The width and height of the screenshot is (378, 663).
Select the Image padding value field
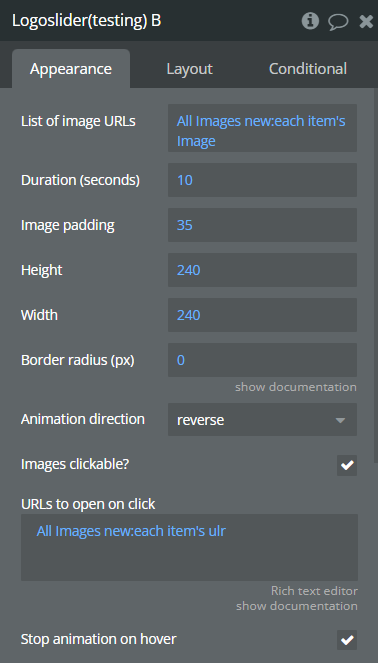pos(262,225)
